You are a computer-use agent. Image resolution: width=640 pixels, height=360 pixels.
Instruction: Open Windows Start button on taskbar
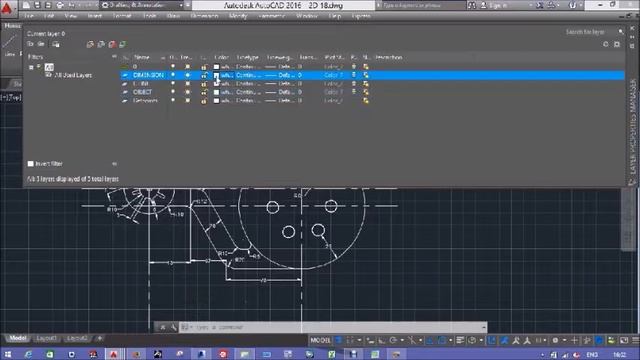(x=8, y=354)
